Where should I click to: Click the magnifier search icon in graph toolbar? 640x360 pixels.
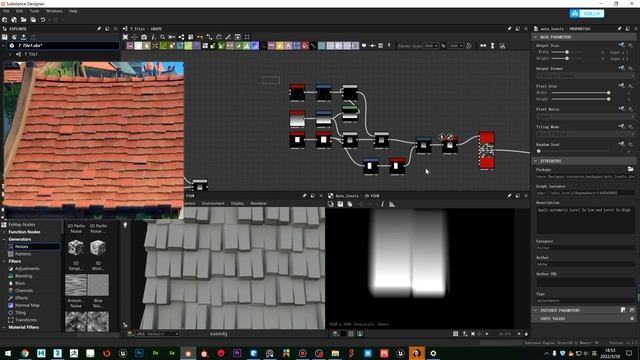tap(162, 37)
